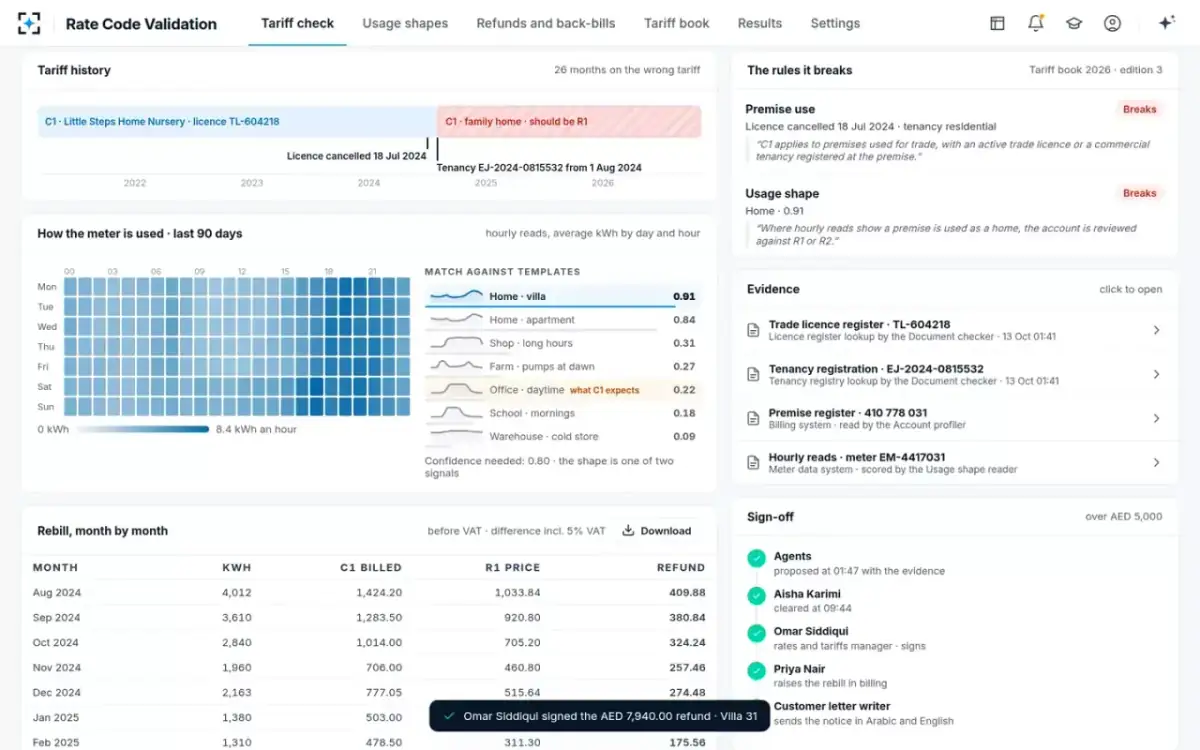Click the Tenancy EJ-2024-0815532 from 1 Aug 2024 marker

(x=539, y=168)
